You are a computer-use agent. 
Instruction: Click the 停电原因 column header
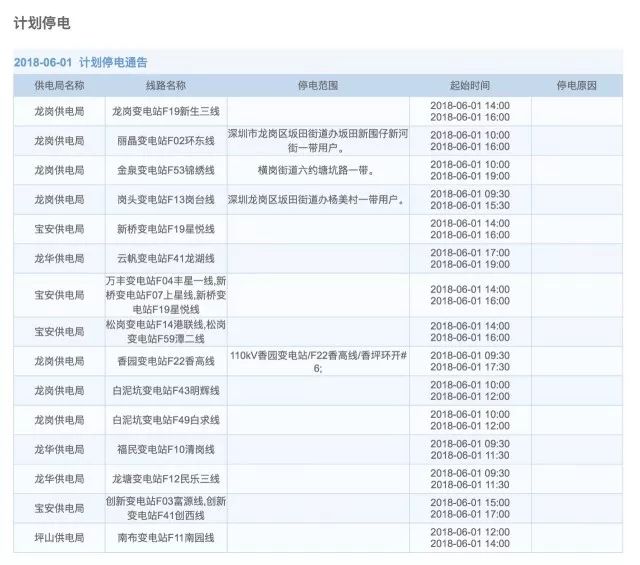(577, 85)
